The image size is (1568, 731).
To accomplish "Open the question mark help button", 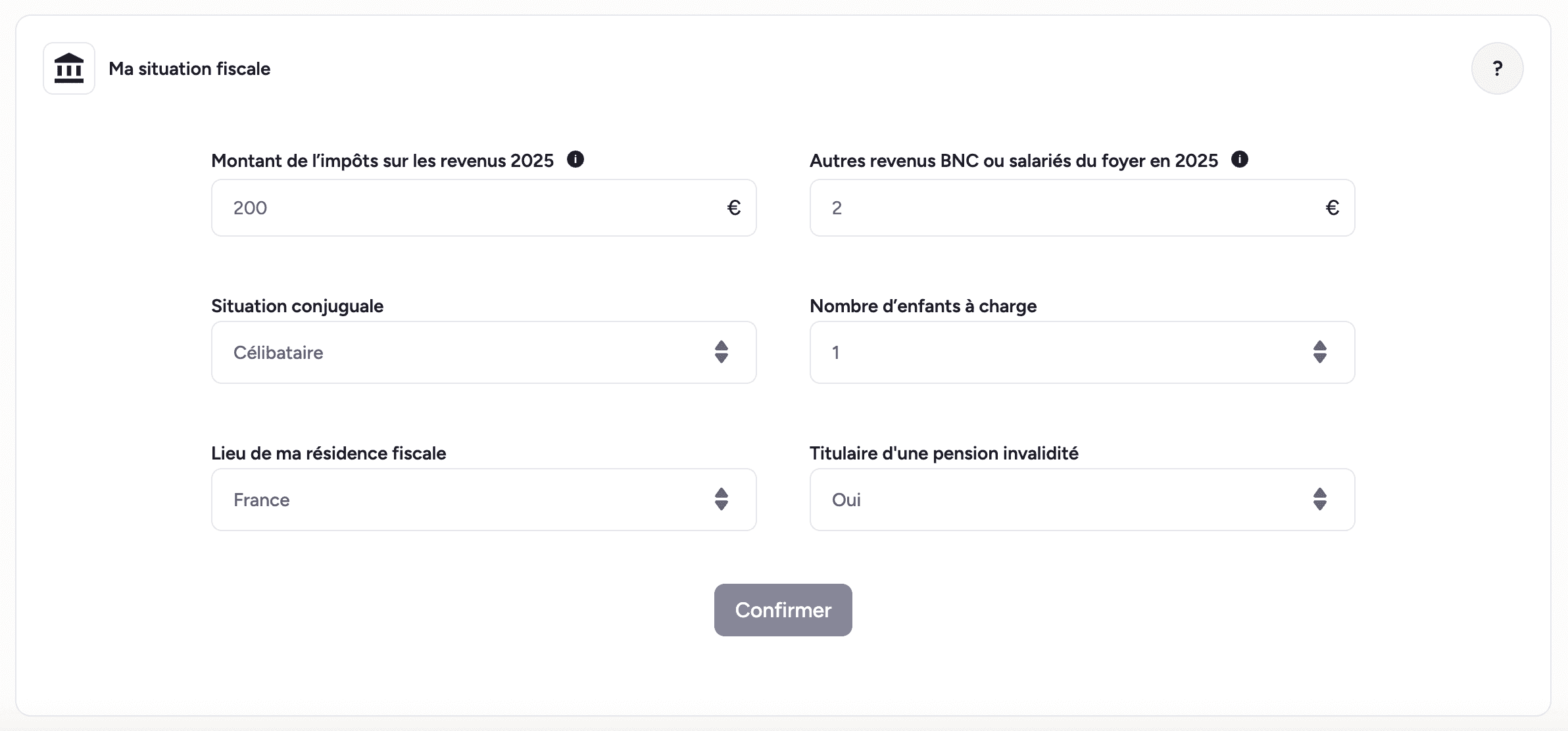I will 1497,68.
